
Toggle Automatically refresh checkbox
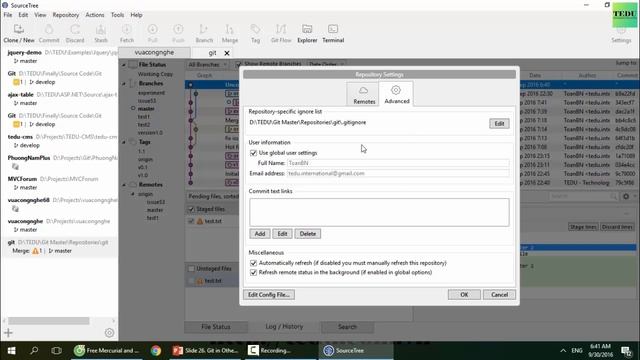[x=253, y=263]
